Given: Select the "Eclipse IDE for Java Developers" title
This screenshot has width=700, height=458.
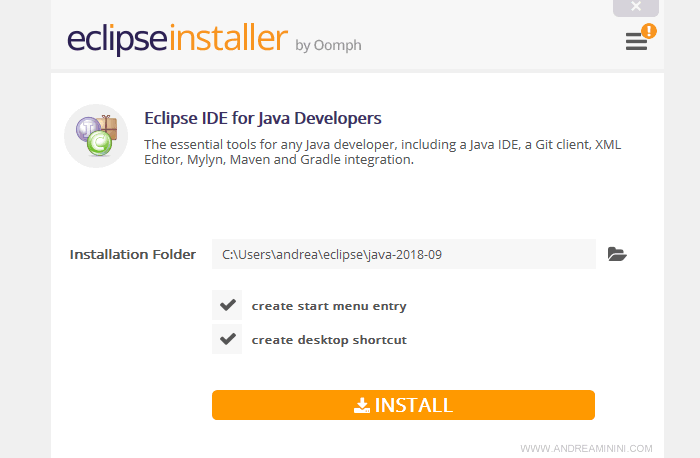Looking at the screenshot, I should [x=263, y=118].
